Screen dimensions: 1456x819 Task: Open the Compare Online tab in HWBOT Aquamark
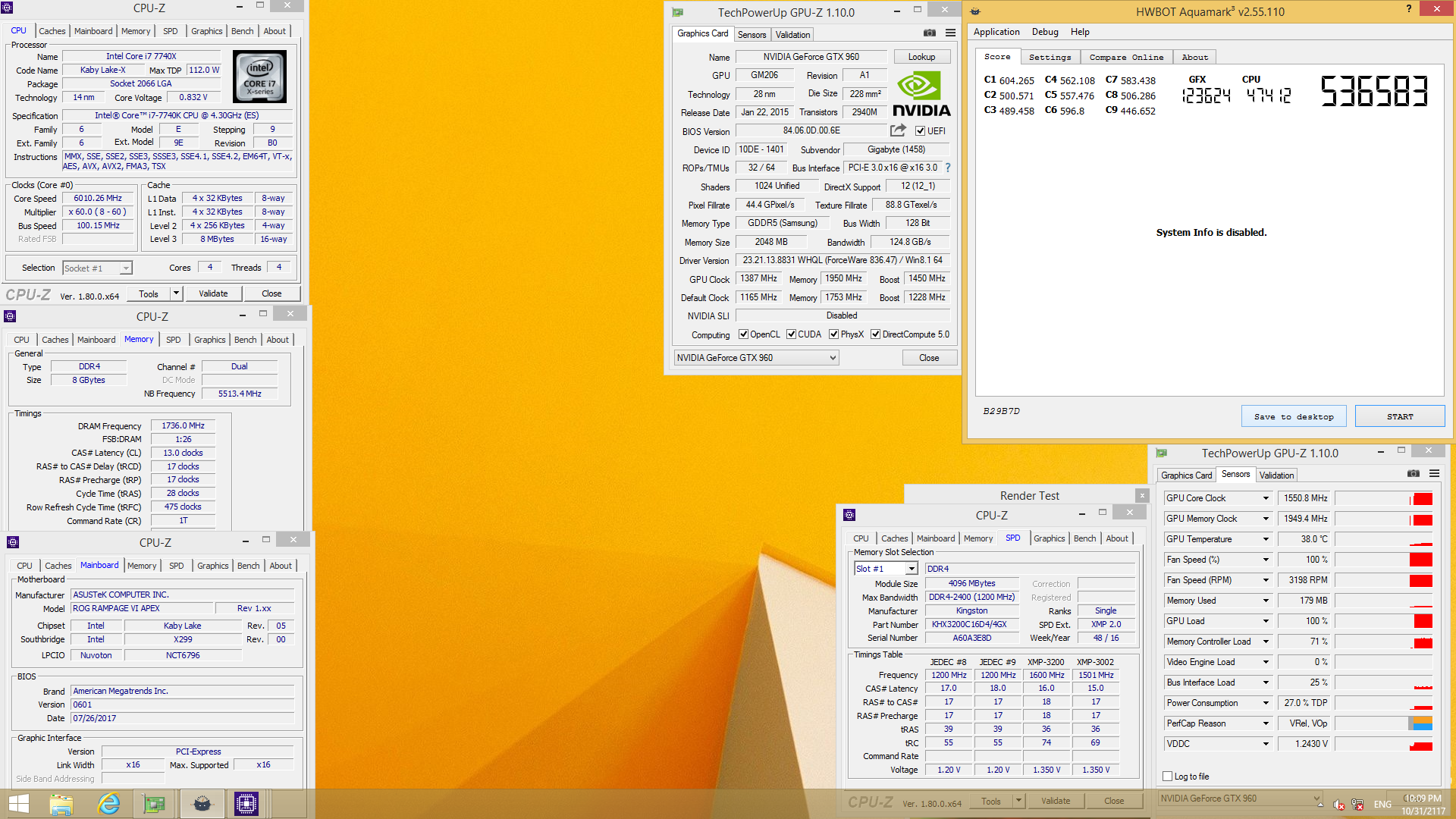(1126, 57)
